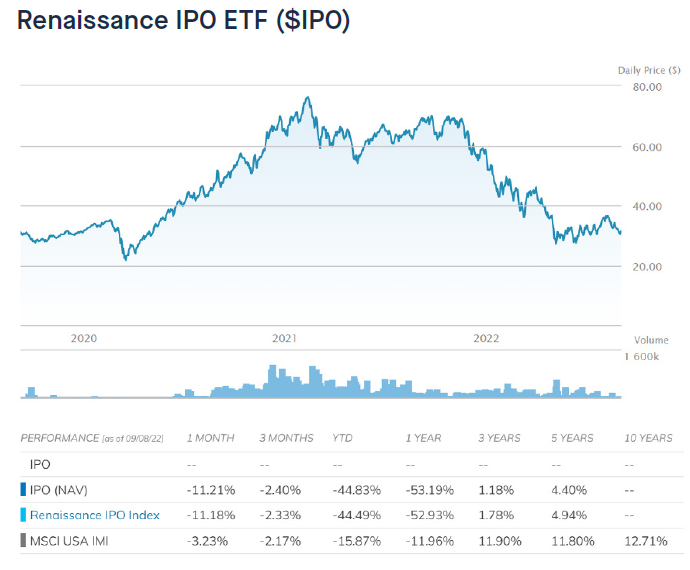Select the 5 YEARS column header

(572, 438)
